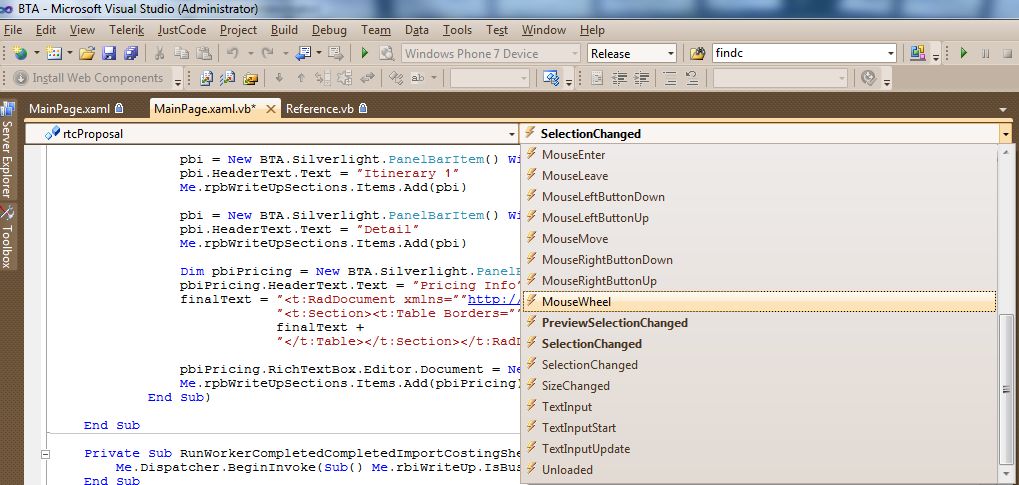Open the Build menu
The height and width of the screenshot is (485, 1019).
pyautogui.click(x=284, y=30)
